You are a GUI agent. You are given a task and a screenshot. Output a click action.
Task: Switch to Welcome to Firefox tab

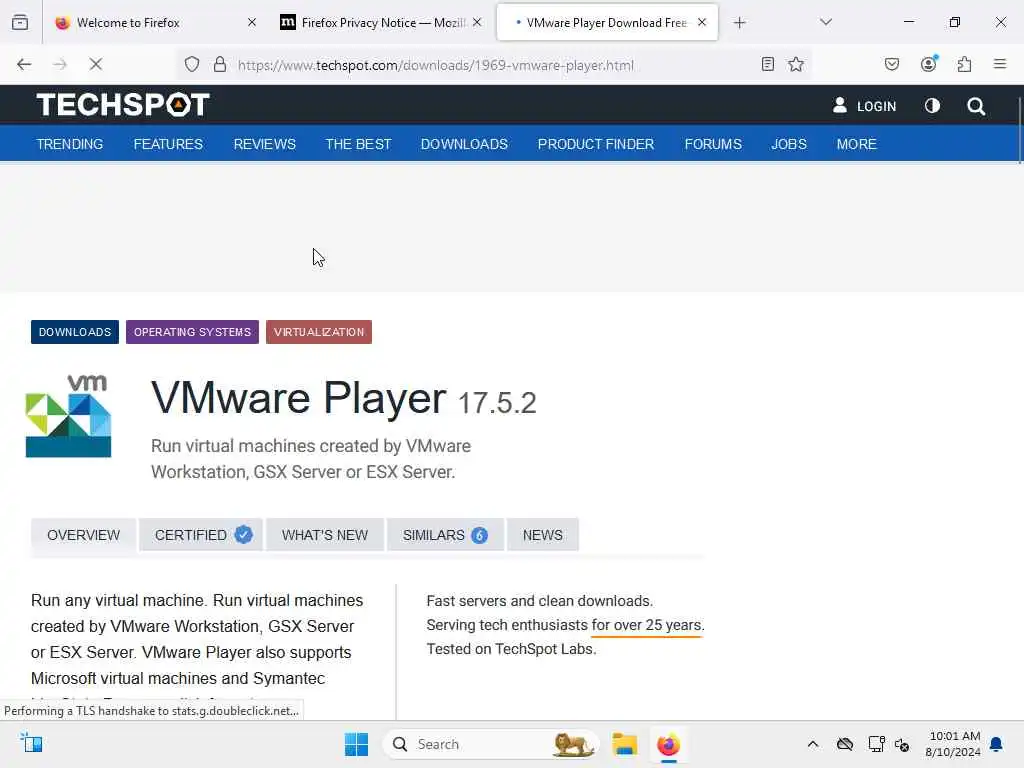[x=155, y=22]
